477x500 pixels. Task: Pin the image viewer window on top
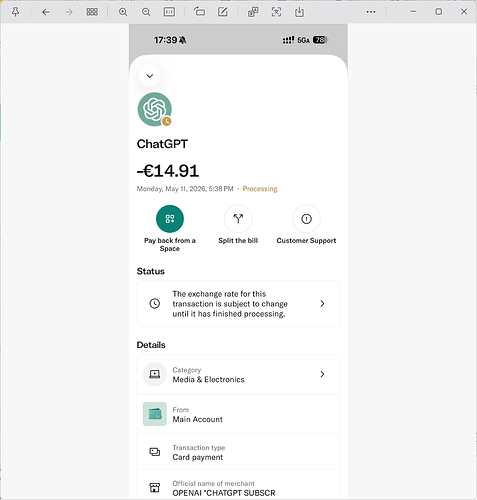click(15, 12)
